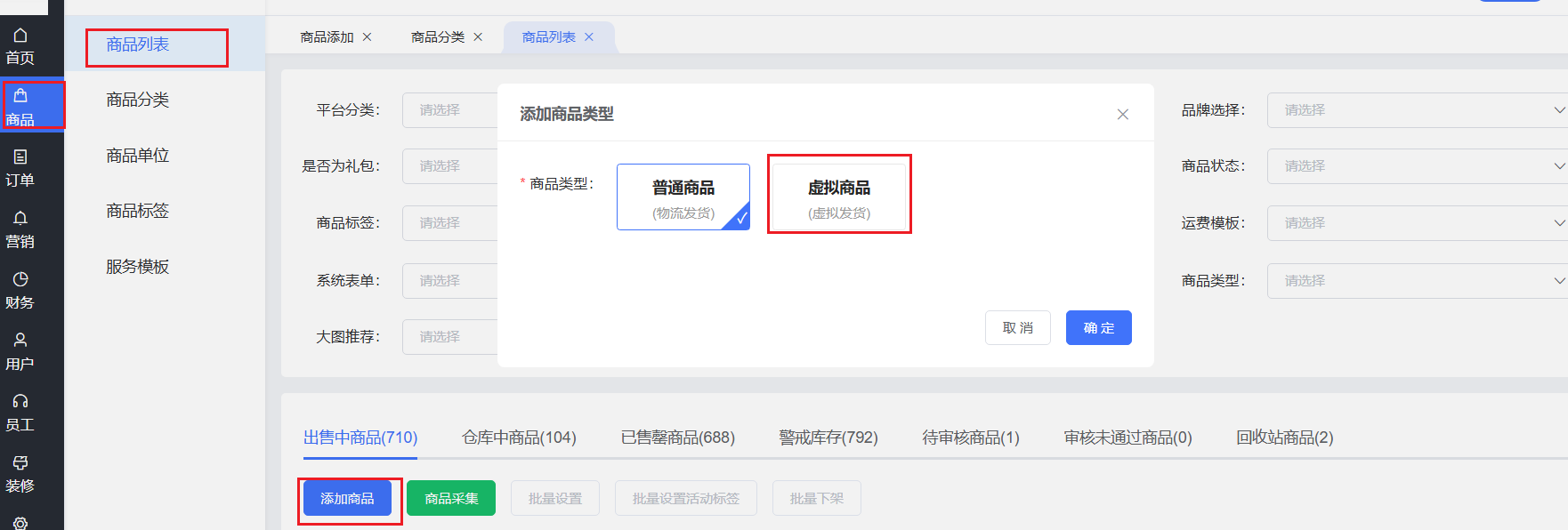
Task: Open 商品单位 in the submenu
Action: click(x=138, y=156)
